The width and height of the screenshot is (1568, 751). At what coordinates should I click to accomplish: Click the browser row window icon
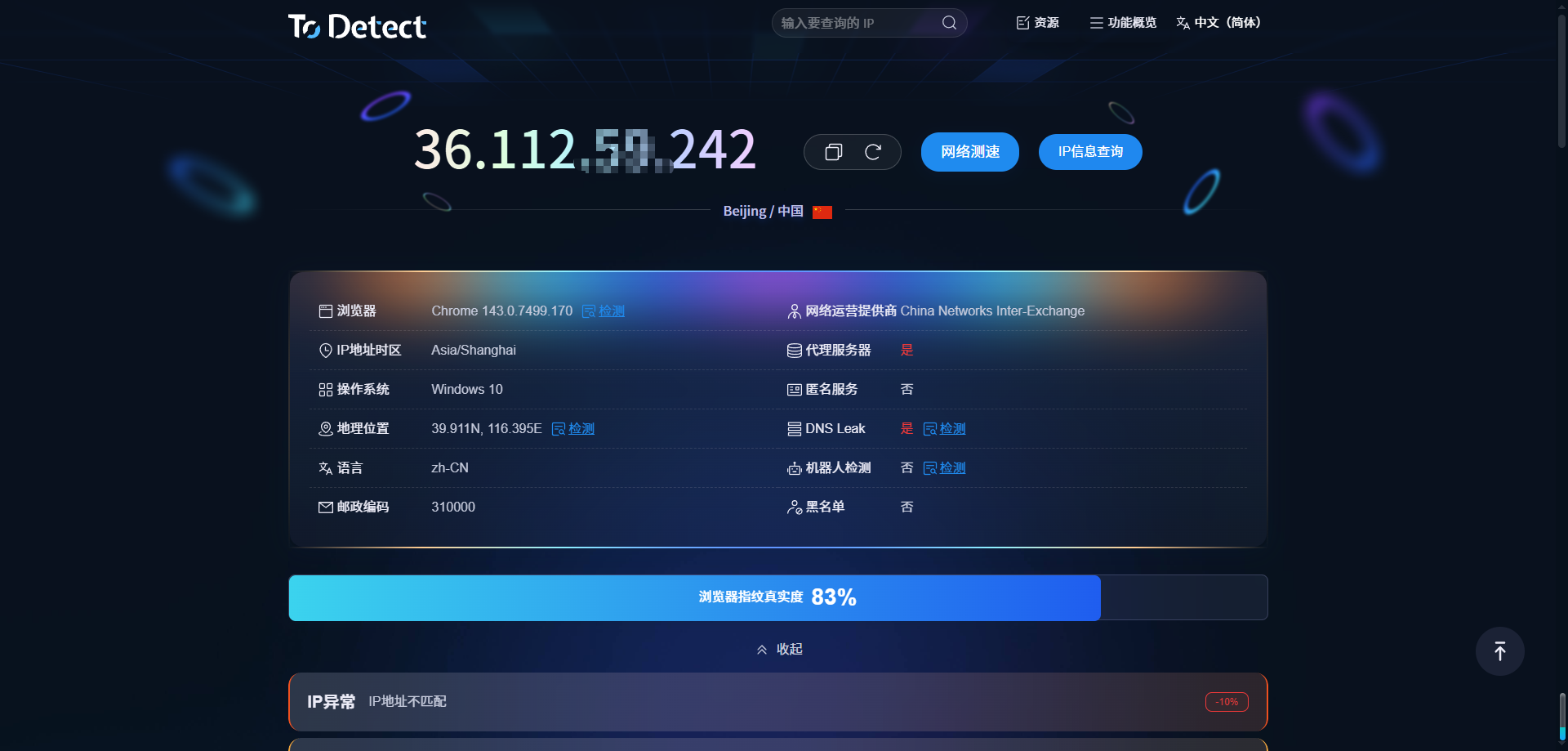[325, 311]
